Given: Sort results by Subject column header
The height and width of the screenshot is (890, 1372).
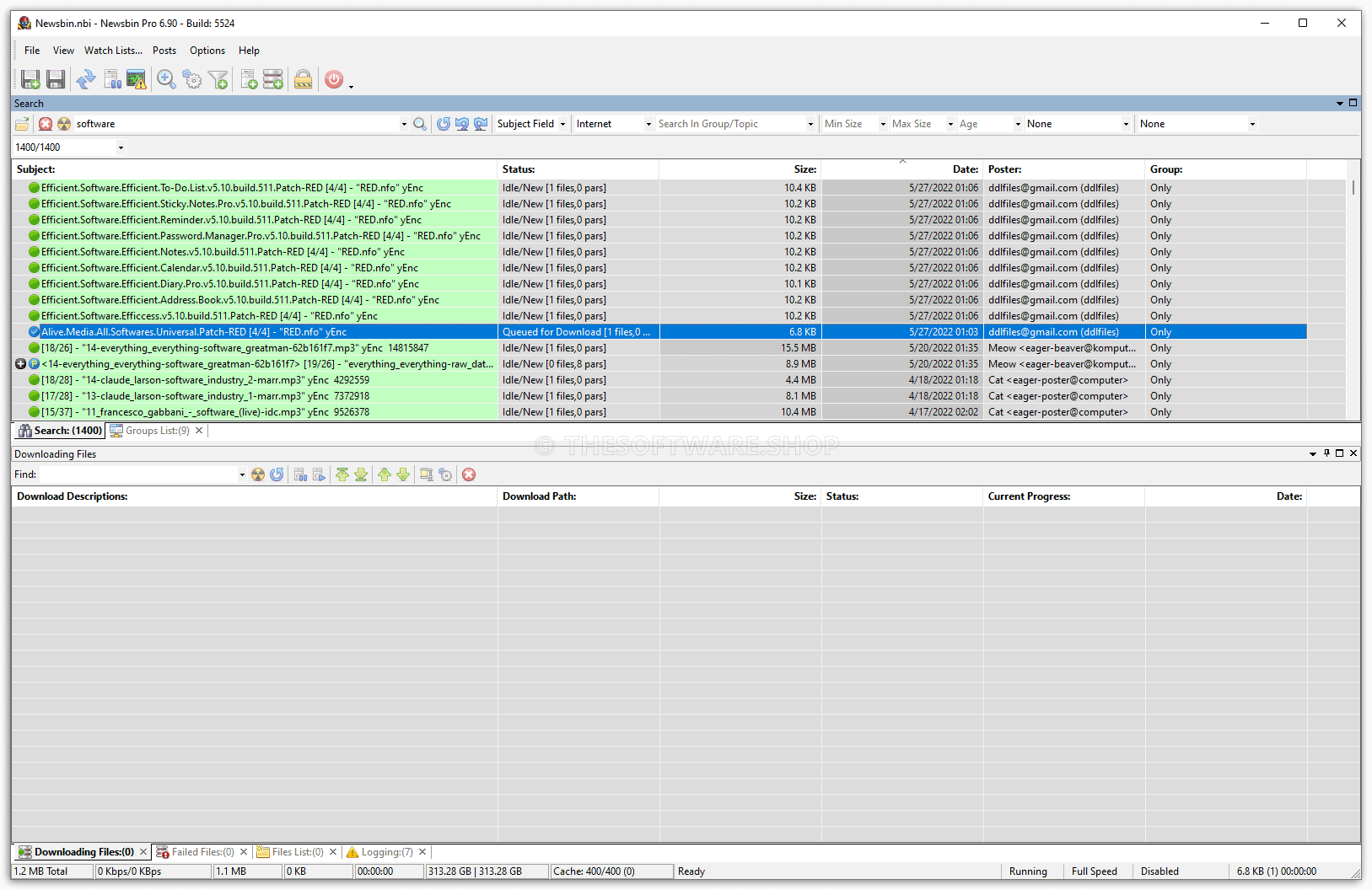Looking at the screenshot, I should tap(255, 169).
